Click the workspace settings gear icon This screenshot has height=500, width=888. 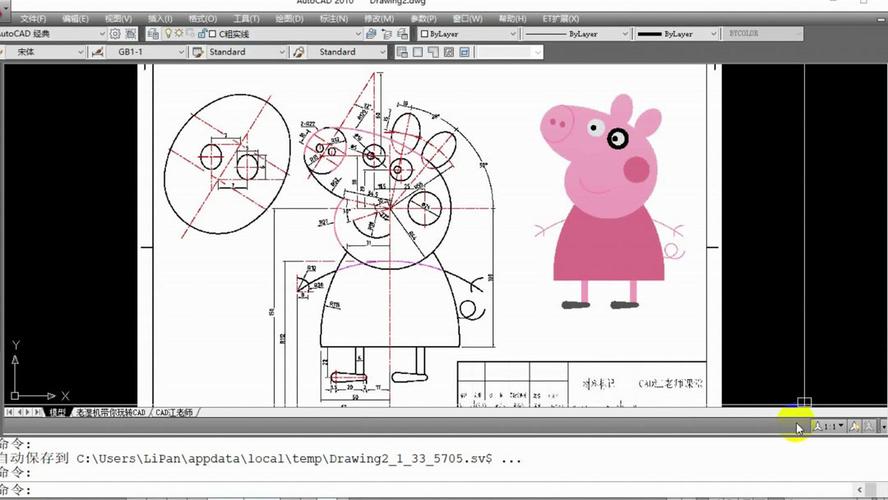click(115, 34)
